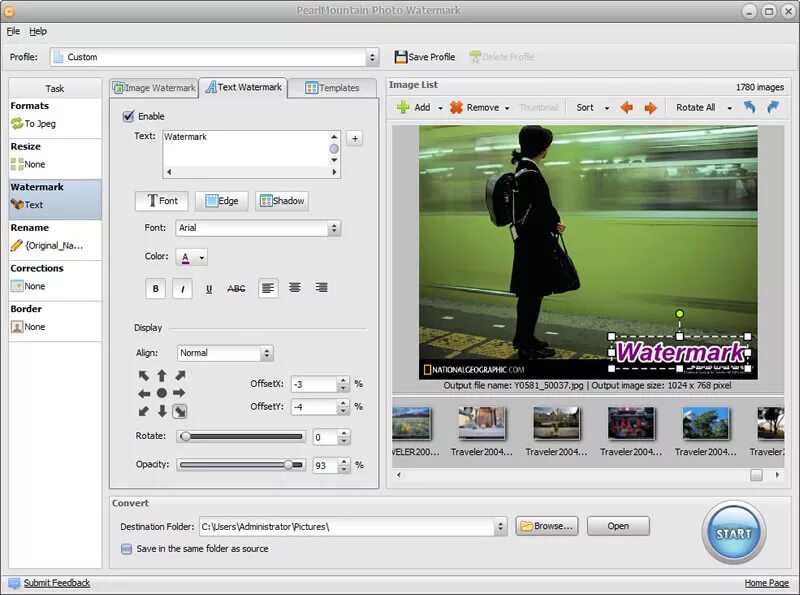
Task: Click the top-left position arrow
Action: (x=144, y=376)
